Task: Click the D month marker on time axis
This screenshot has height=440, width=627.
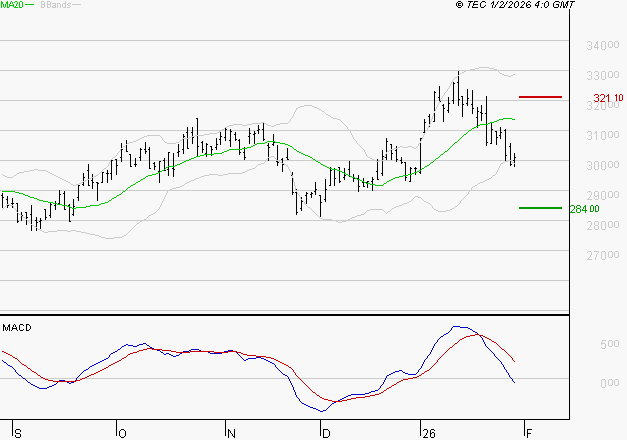Action: pyautogui.click(x=326, y=434)
